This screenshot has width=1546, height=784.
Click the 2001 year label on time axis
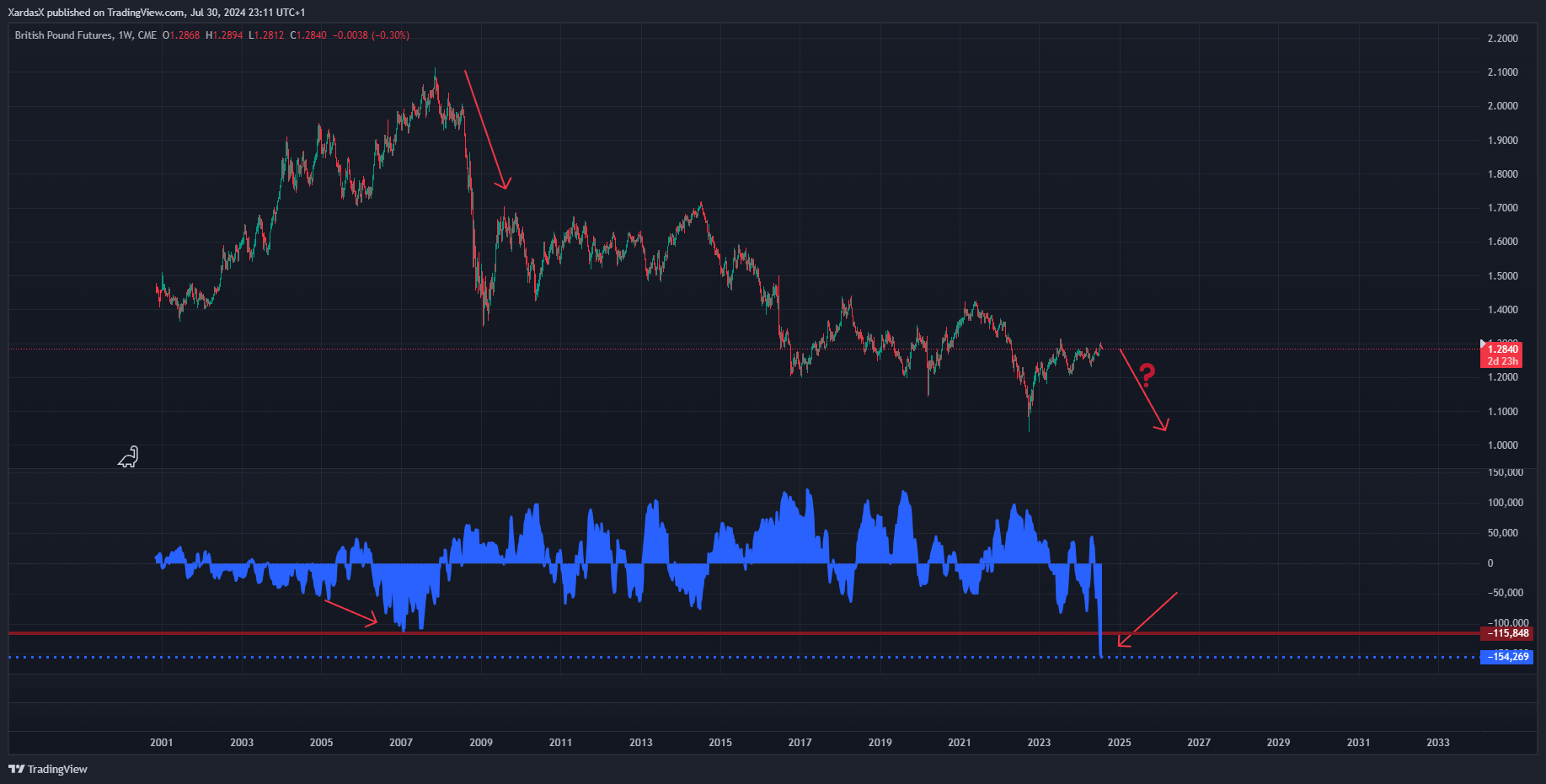click(162, 743)
